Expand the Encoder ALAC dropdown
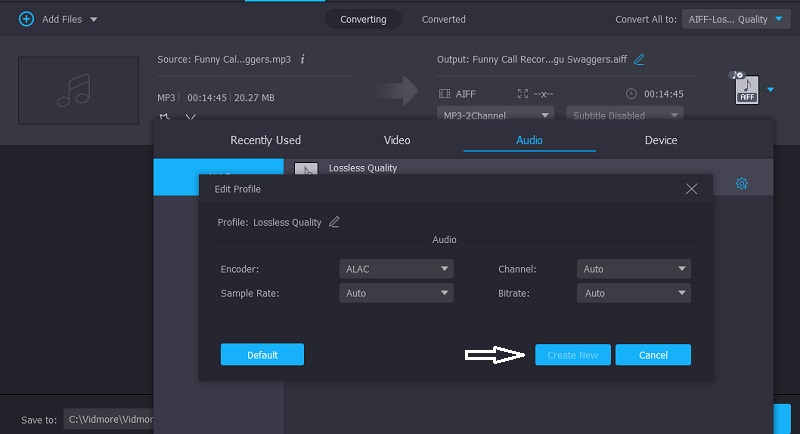This screenshot has height=434, width=800. (396, 269)
